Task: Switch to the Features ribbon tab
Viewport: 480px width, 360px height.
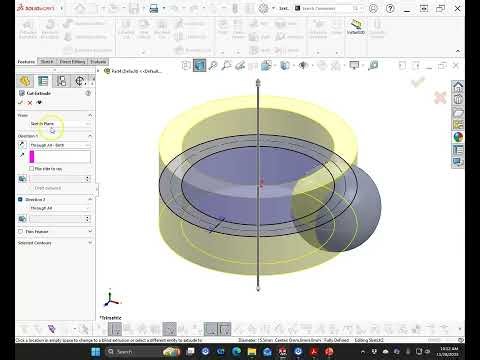Action: coord(26,62)
